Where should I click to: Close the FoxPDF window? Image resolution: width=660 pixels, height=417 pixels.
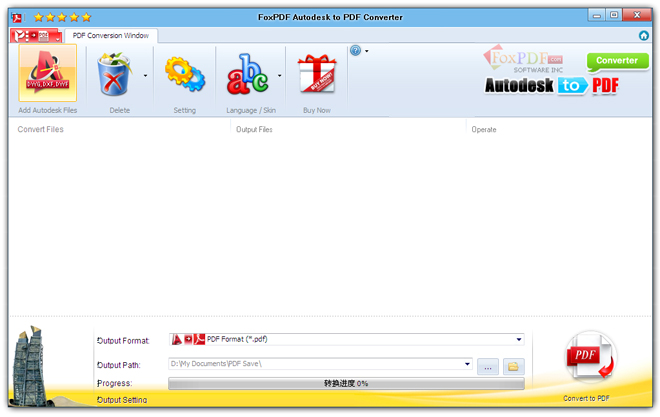[x=637, y=15]
